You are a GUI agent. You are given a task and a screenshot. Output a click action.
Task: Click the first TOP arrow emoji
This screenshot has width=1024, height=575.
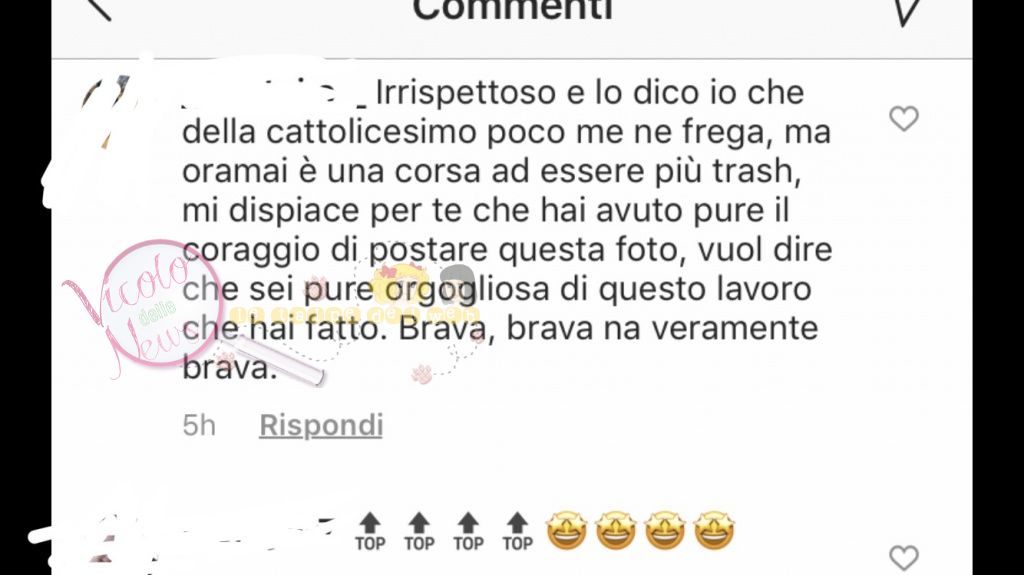370,532
